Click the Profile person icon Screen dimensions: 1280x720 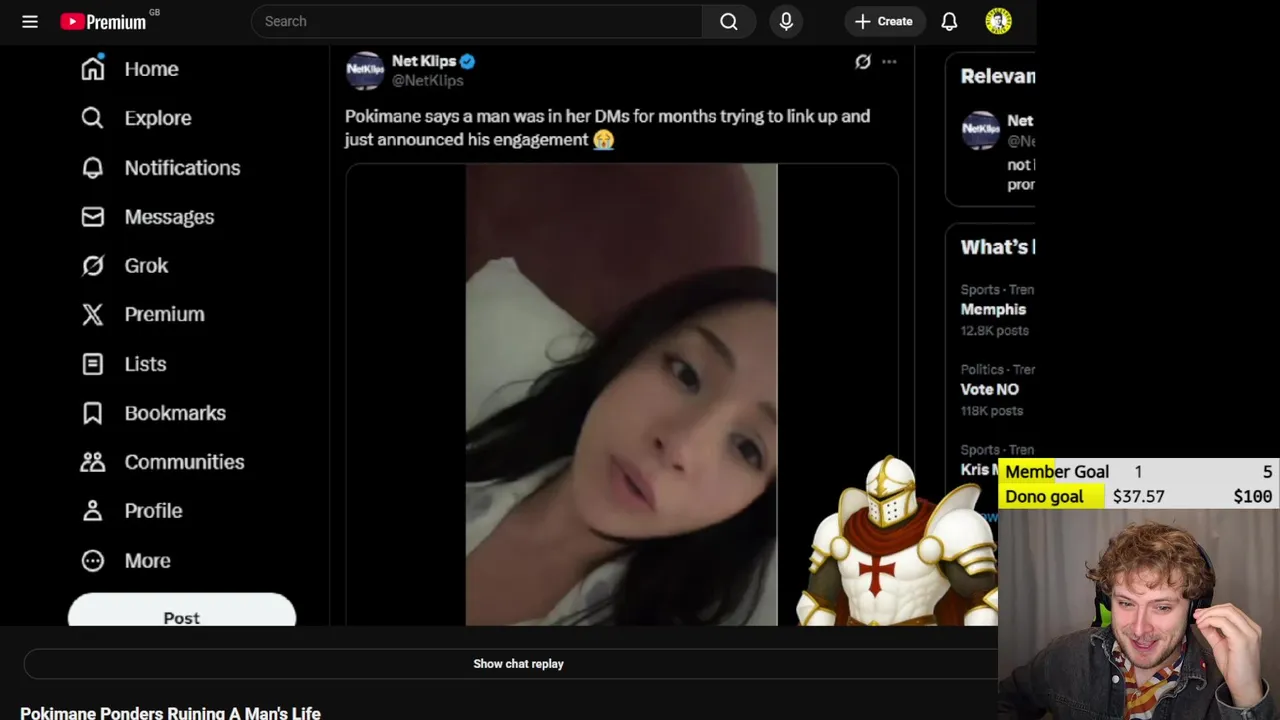coord(93,511)
